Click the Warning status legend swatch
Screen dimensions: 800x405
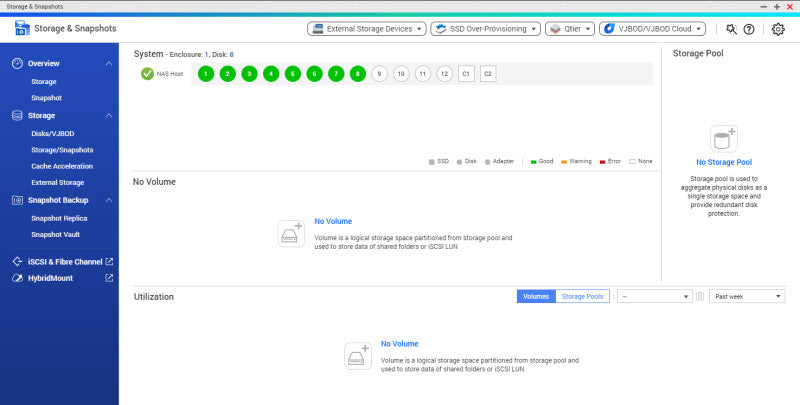point(564,162)
